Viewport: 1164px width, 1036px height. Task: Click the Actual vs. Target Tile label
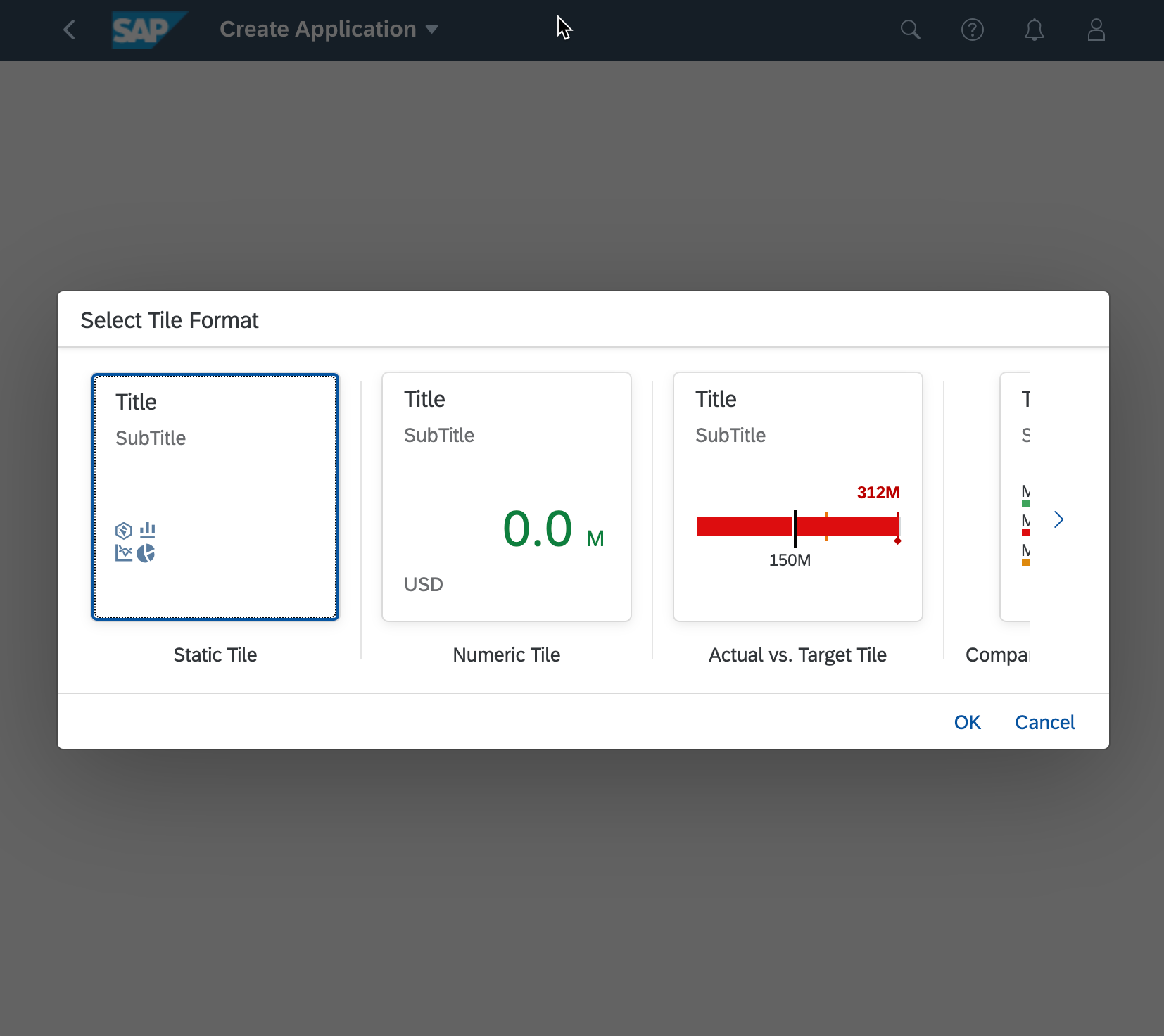[x=797, y=655]
